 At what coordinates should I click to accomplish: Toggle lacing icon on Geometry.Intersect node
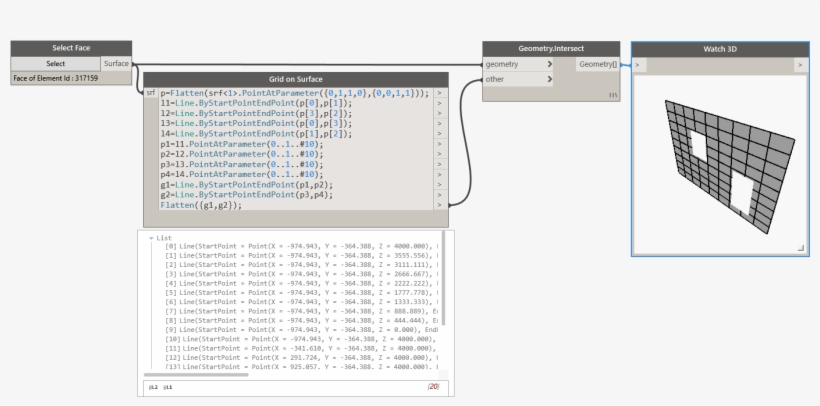pos(612,95)
